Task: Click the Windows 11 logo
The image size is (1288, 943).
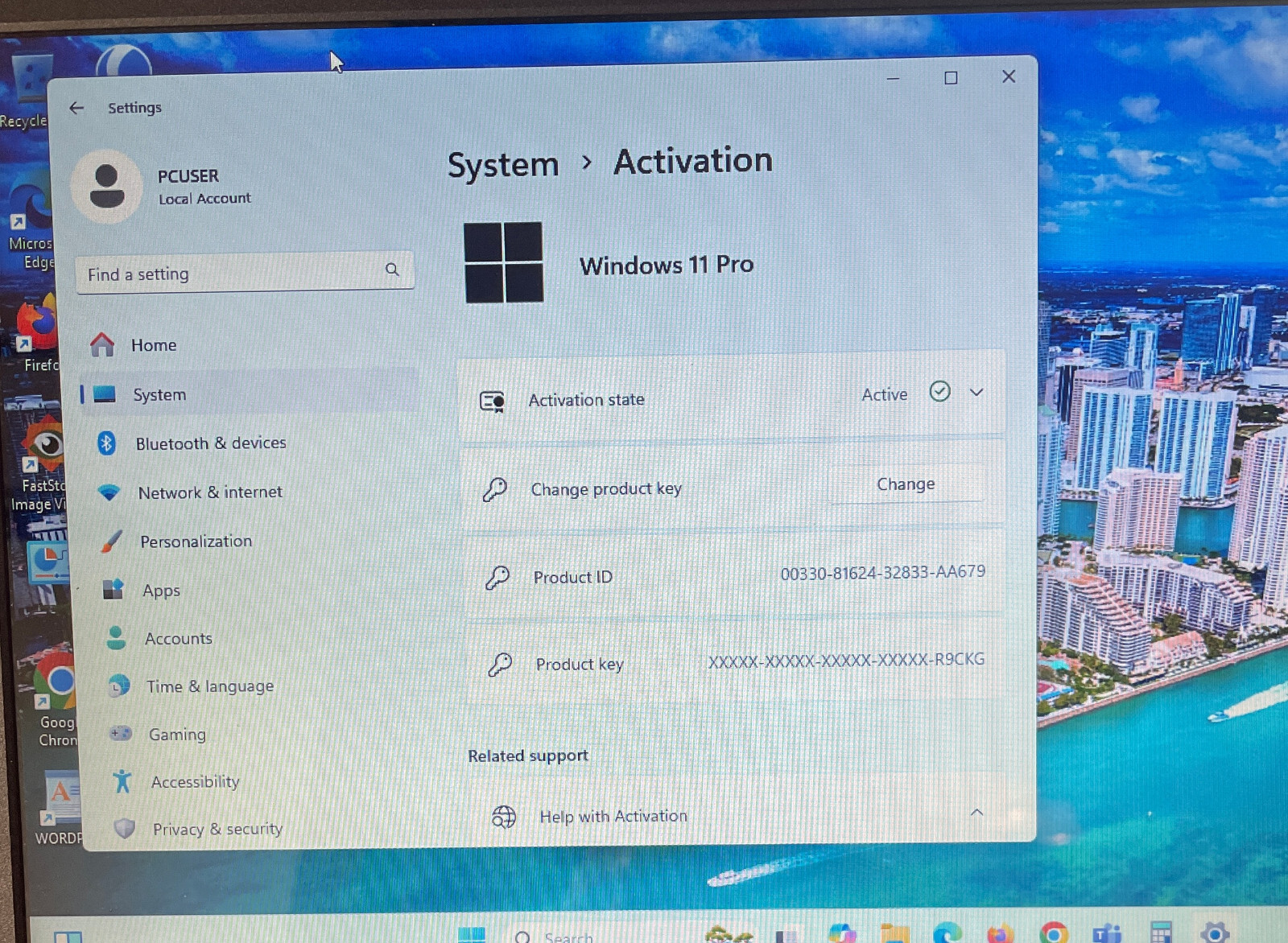Action: tap(503, 262)
